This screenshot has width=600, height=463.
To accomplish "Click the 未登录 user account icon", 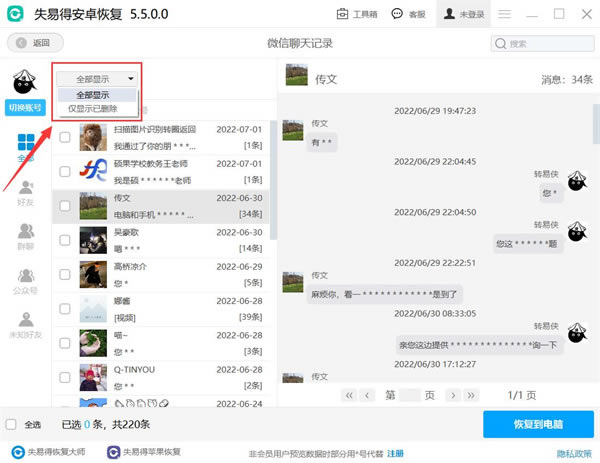I will tap(449, 14).
